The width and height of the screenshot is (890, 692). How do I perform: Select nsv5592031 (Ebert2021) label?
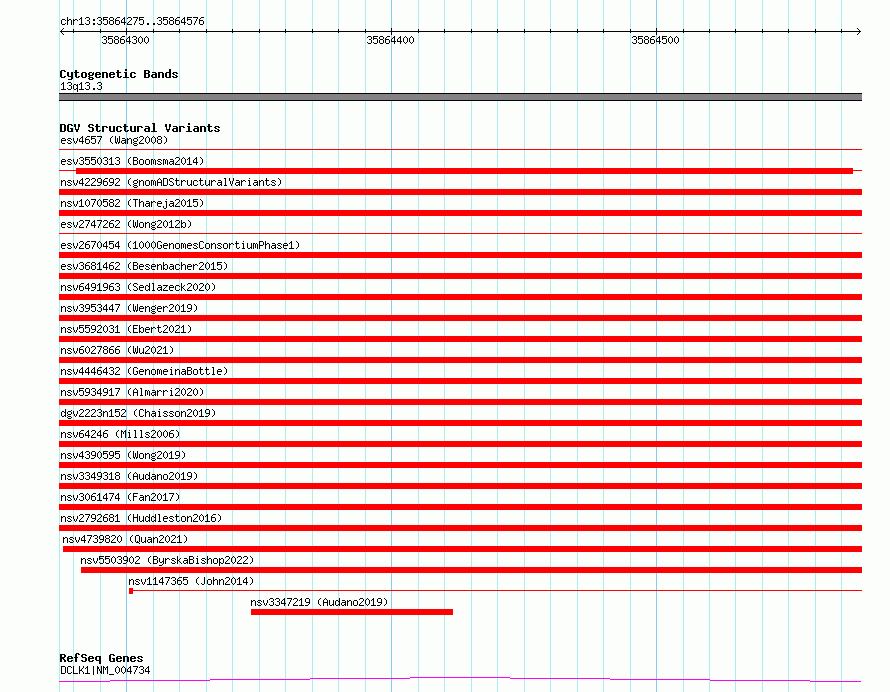[x=126, y=329]
